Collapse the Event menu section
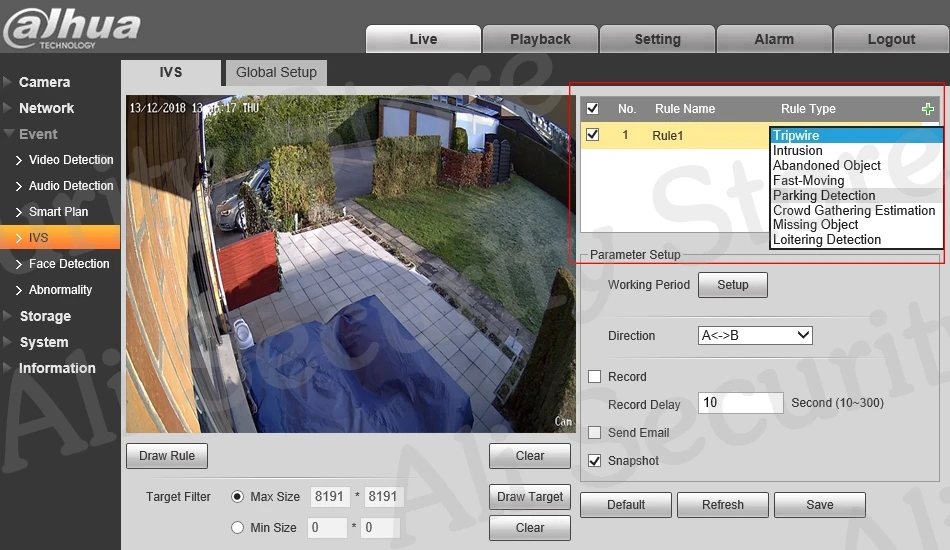The width and height of the screenshot is (950, 550). pos(38,134)
